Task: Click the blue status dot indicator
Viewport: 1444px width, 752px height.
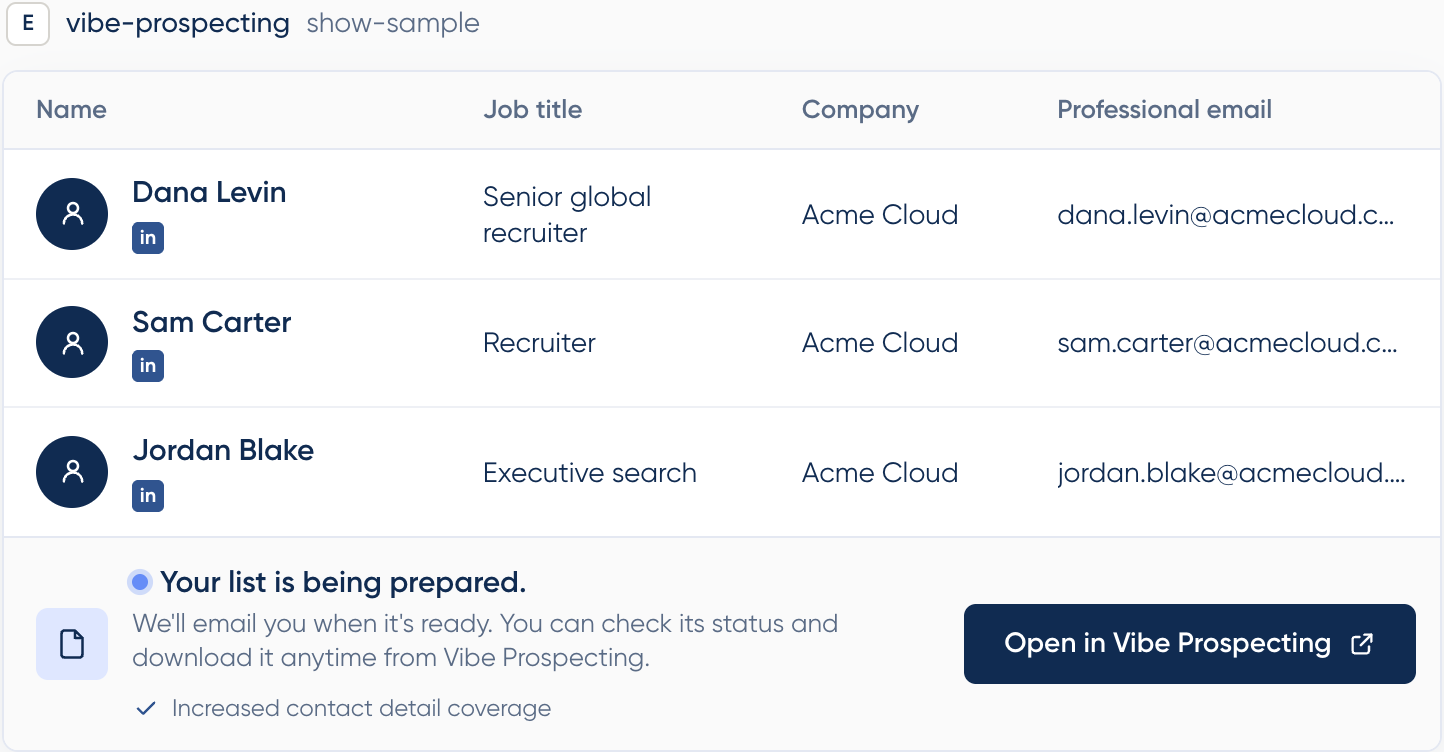Action: tap(140, 582)
